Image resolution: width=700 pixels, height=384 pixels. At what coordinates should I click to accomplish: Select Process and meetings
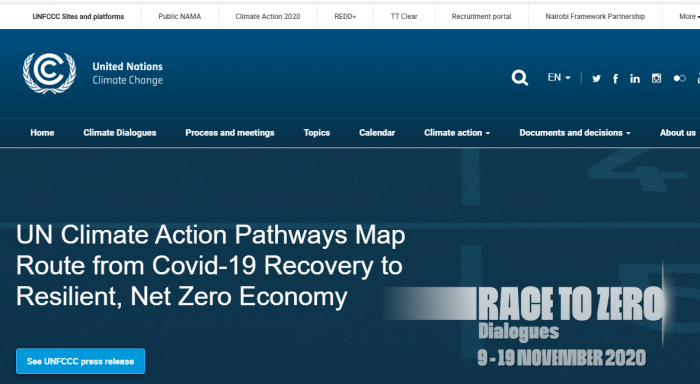click(x=230, y=133)
